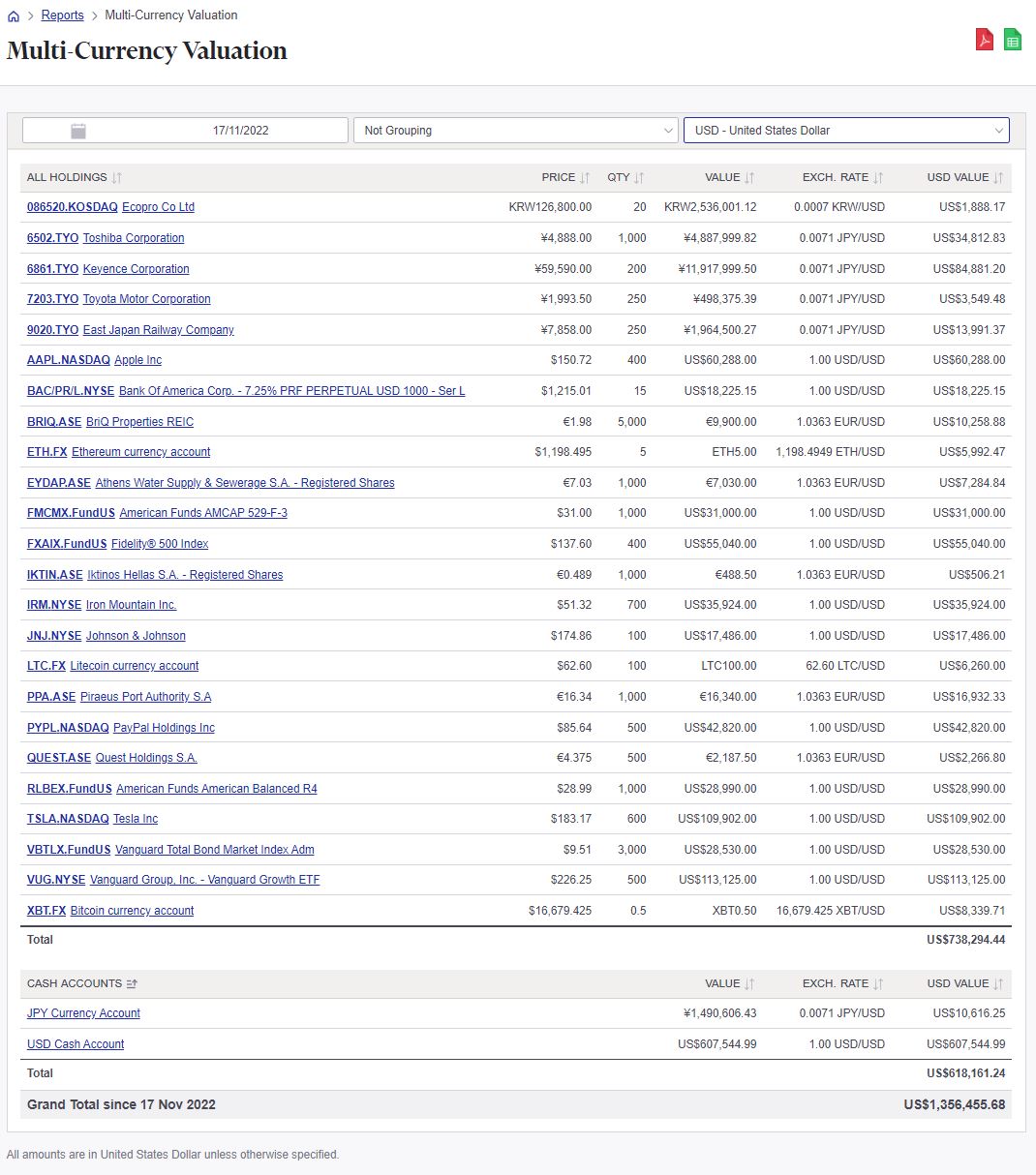Open Iktinos Hellas S.A. holding
1036x1175 pixels.
[x=185, y=575]
